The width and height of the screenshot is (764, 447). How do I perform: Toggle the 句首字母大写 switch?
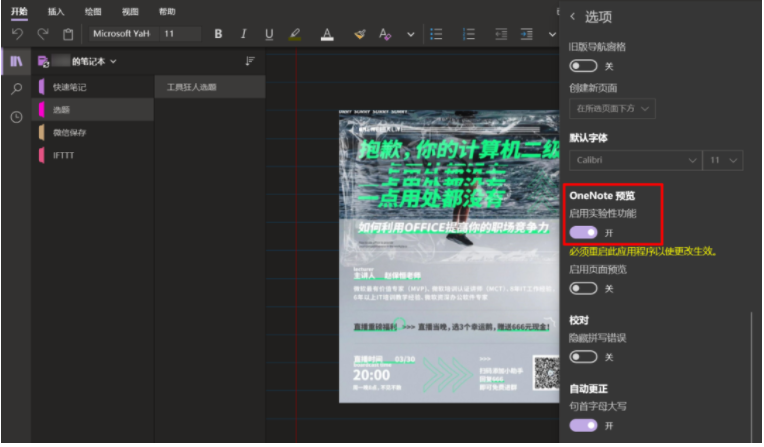pyautogui.click(x=583, y=426)
